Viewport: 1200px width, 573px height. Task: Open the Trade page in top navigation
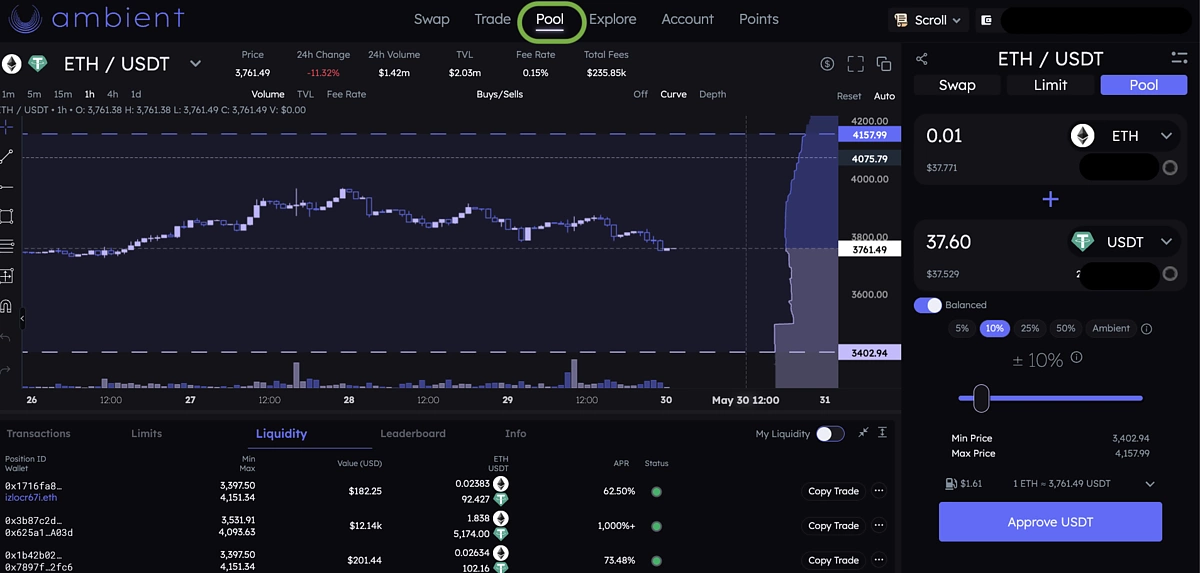[x=493, y=19]
